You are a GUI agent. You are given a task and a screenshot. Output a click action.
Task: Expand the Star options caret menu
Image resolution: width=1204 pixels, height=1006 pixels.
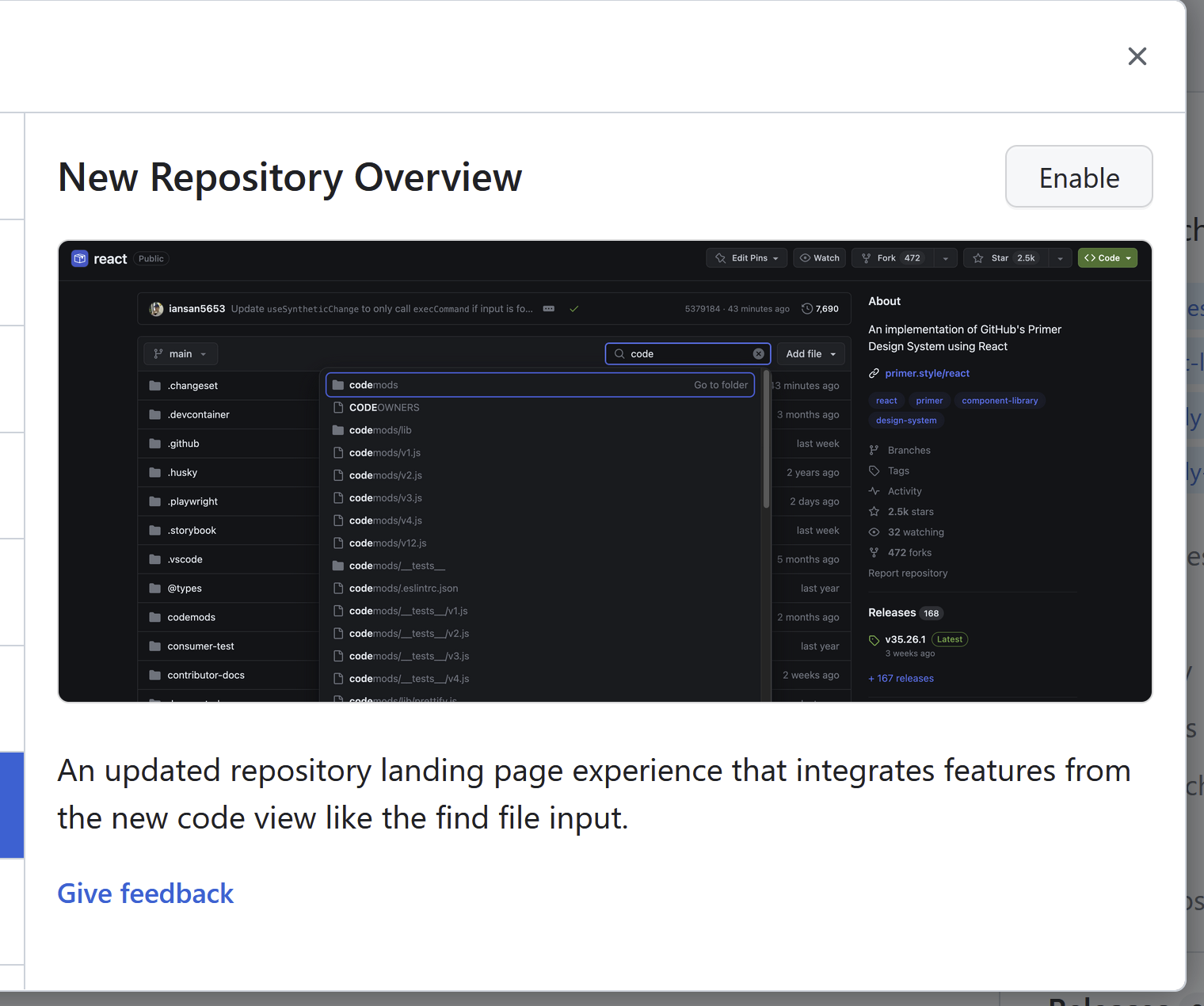(1060, 257)
